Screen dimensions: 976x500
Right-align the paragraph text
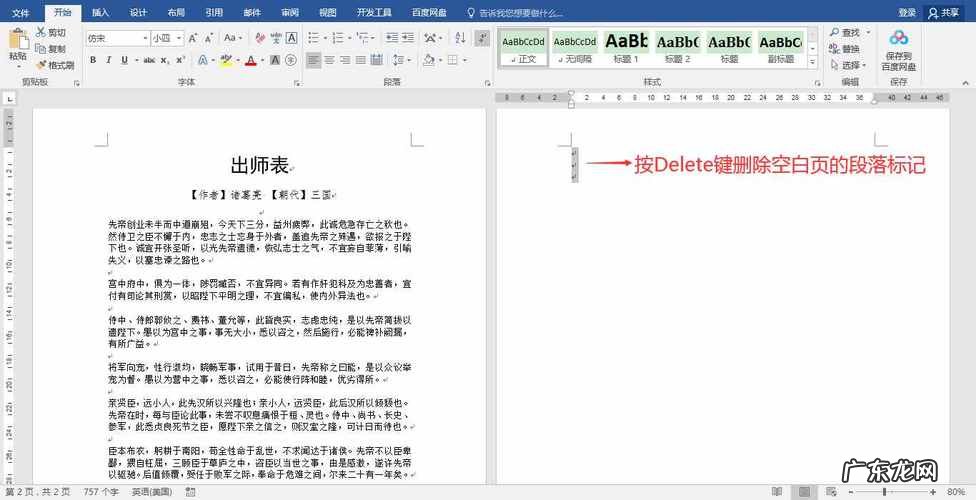click(x=345, y=60)
